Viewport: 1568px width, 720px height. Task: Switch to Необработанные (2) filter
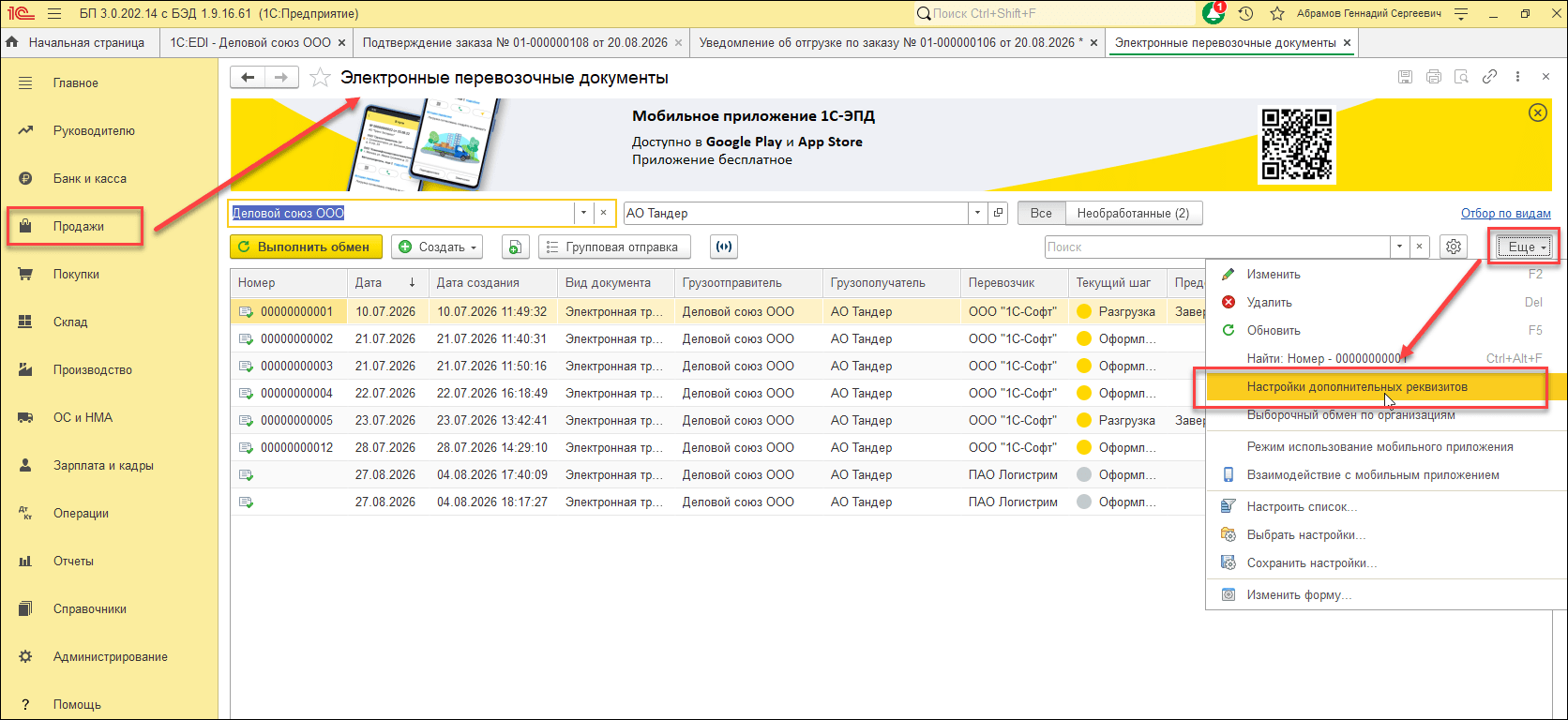1133,213
